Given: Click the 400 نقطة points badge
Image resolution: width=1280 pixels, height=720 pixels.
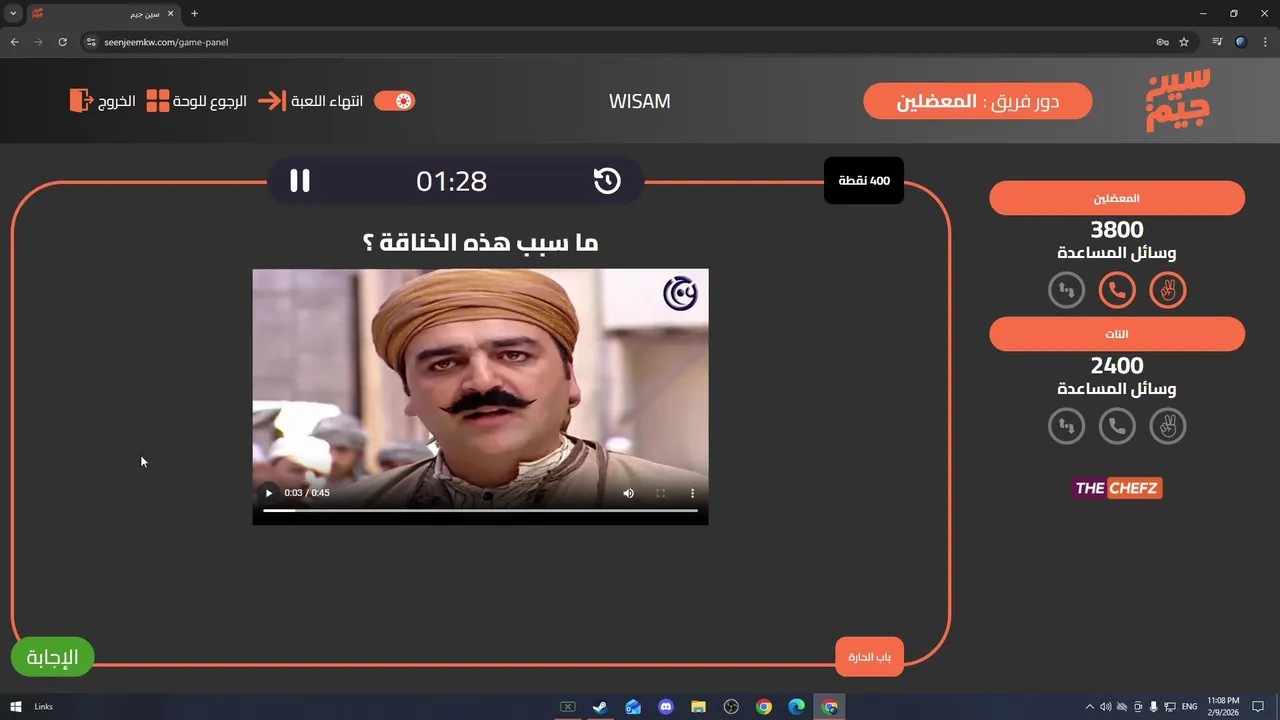Looking at the screenshot, I should 864,181.
